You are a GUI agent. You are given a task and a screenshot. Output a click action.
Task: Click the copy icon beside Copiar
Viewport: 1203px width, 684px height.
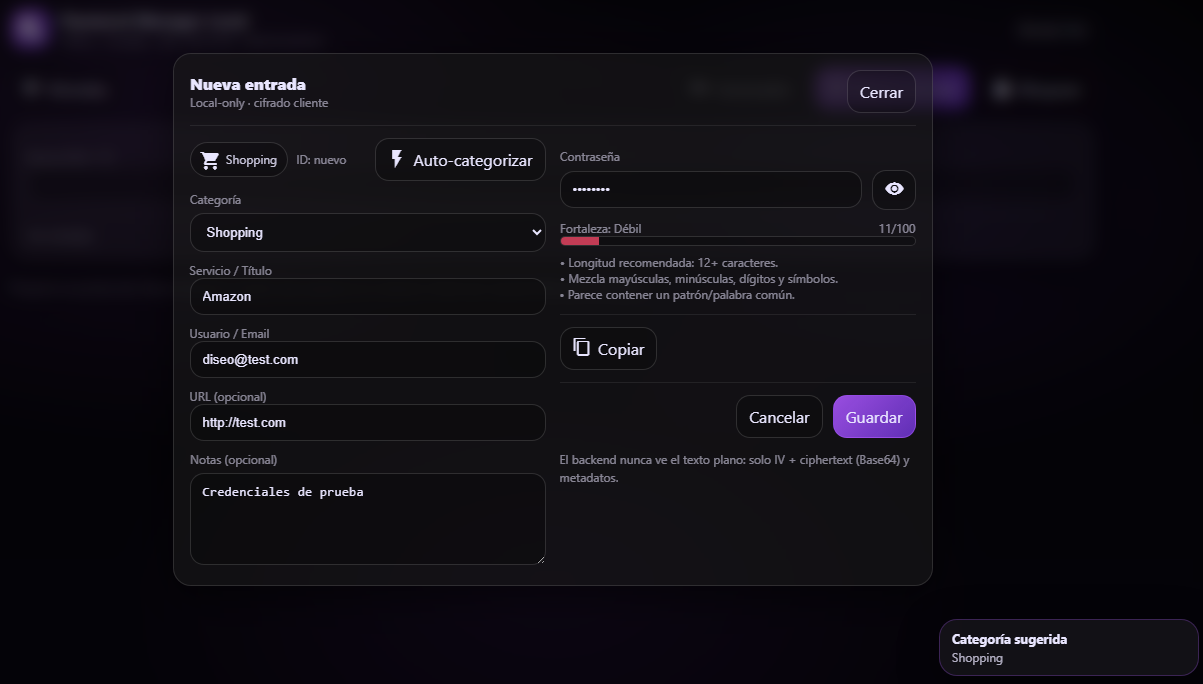[581, 348]
